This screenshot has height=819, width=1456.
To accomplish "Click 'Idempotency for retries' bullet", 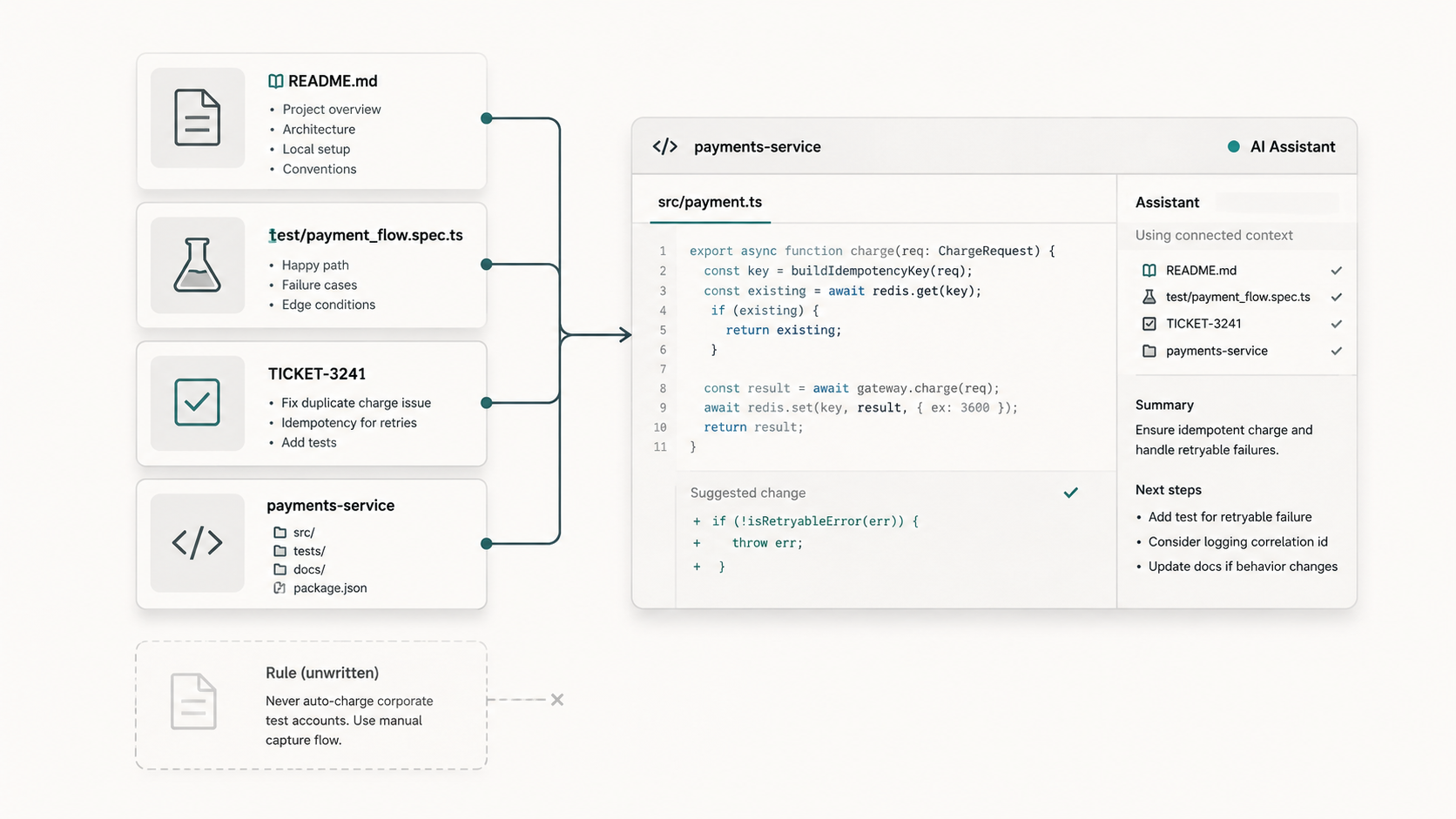I will 349,423.
